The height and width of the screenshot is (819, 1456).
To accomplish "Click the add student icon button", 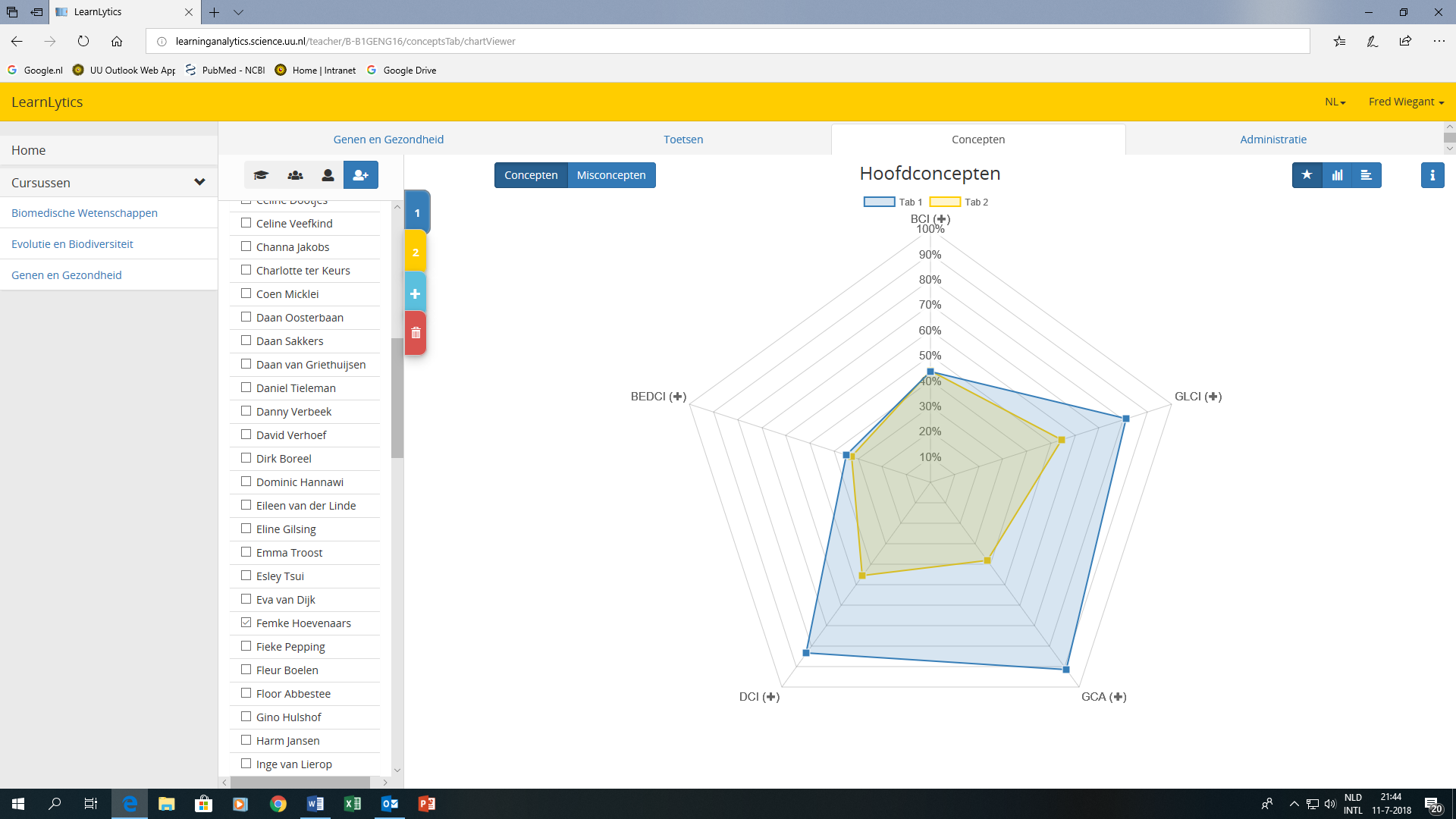I will point(361,175).
